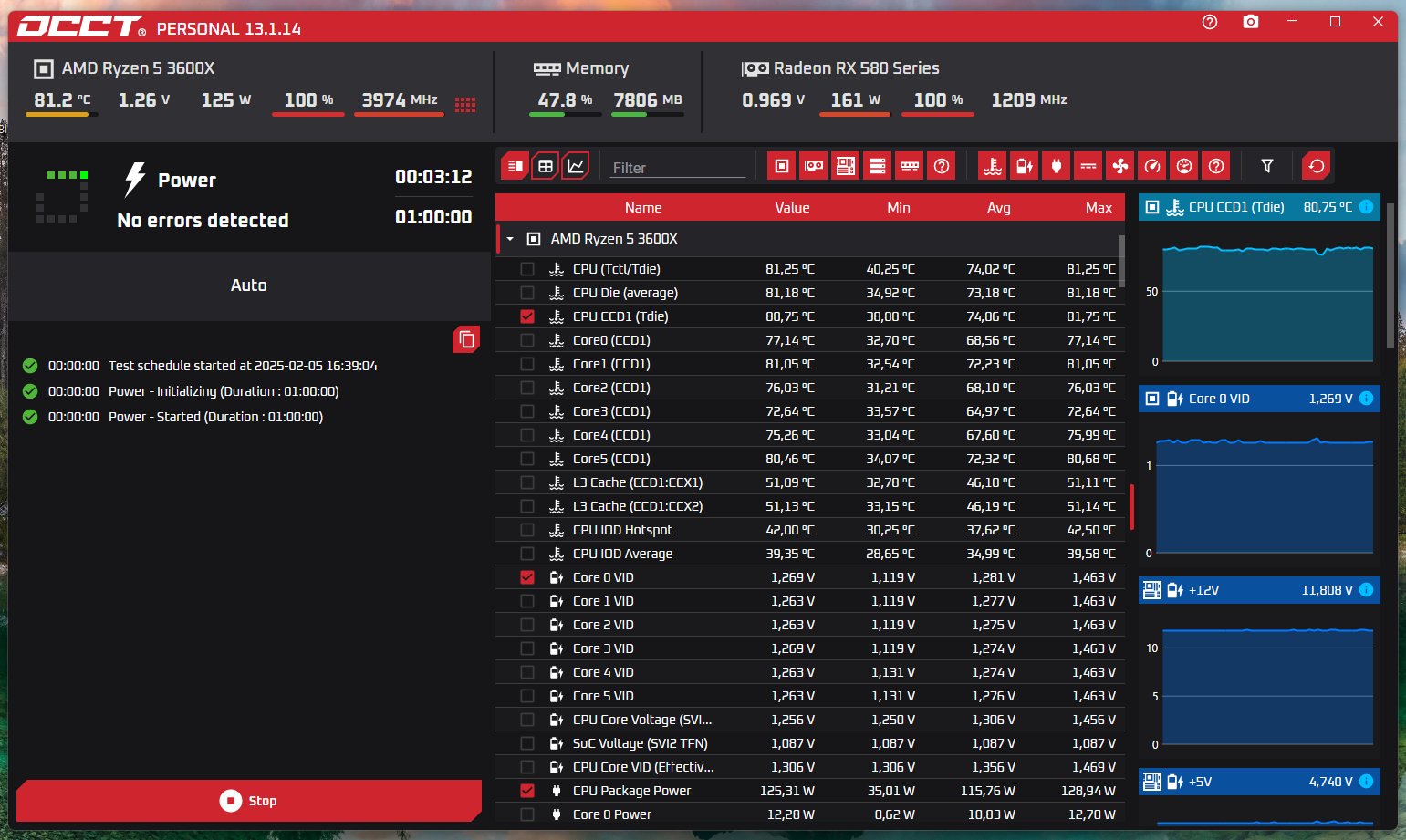Check SoC Voltage (SVI2 TFN) checkbox
The height and width of the screenshot is (840, 1406).
[x=527, y=743]
